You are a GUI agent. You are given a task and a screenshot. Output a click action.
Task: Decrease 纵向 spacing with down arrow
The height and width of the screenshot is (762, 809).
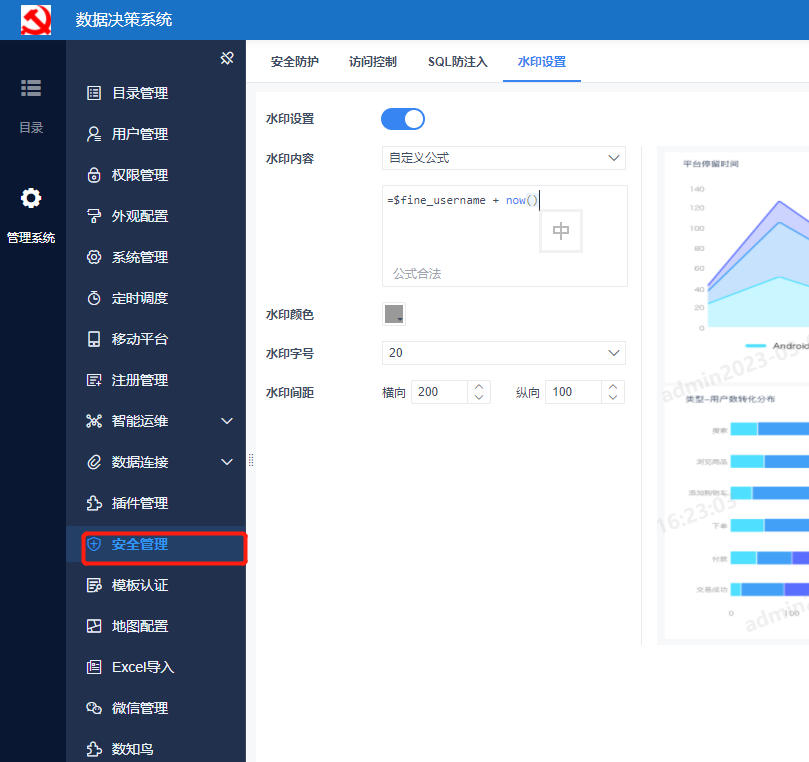point(613,397)
